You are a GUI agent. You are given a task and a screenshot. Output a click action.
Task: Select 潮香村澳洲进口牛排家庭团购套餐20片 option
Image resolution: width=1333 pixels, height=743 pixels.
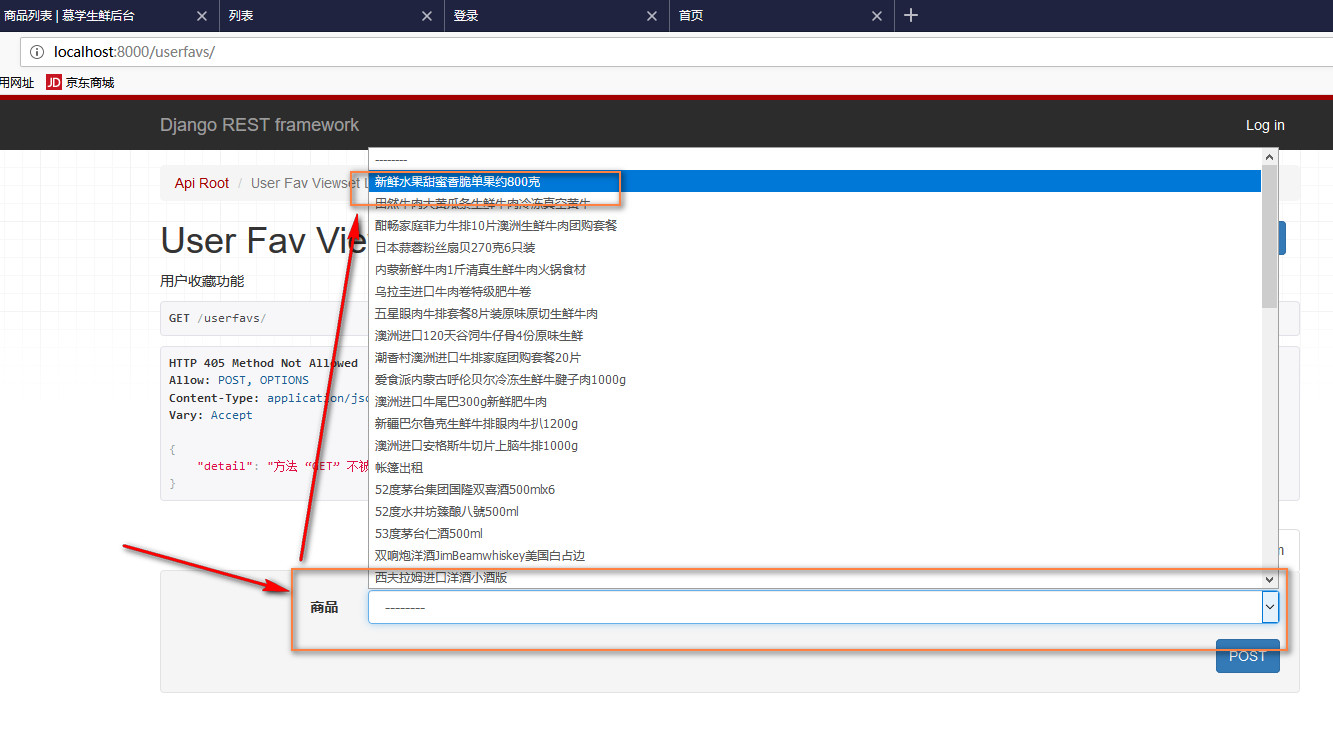pos(815,357)
